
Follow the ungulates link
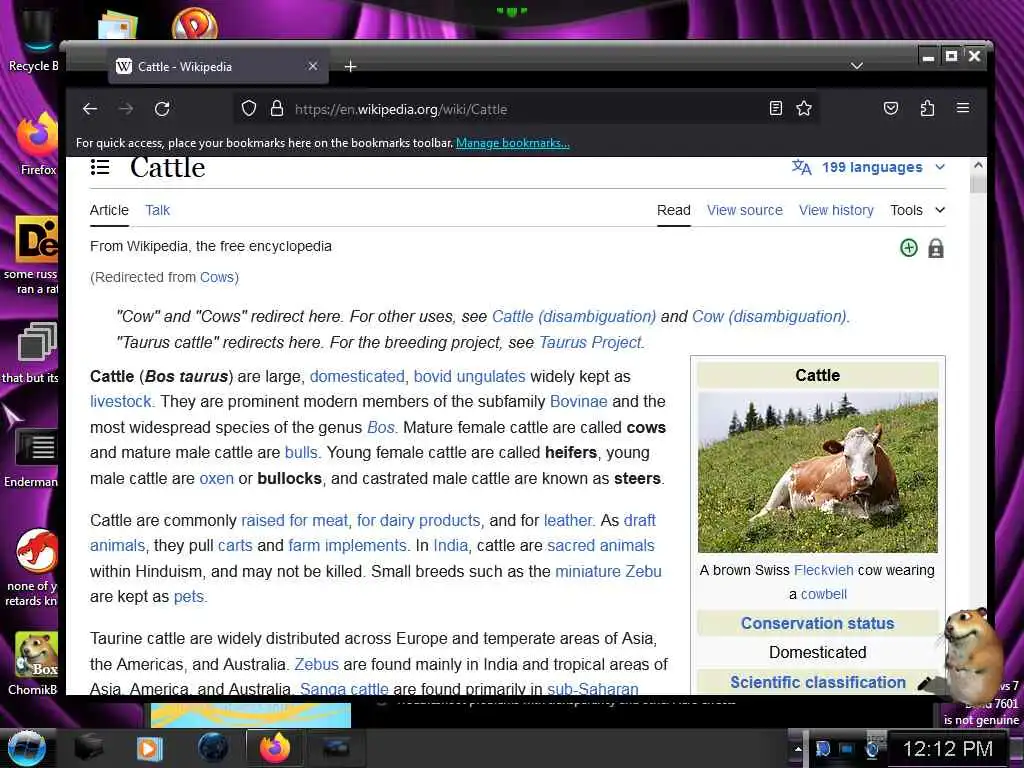[x=491, y=377]
